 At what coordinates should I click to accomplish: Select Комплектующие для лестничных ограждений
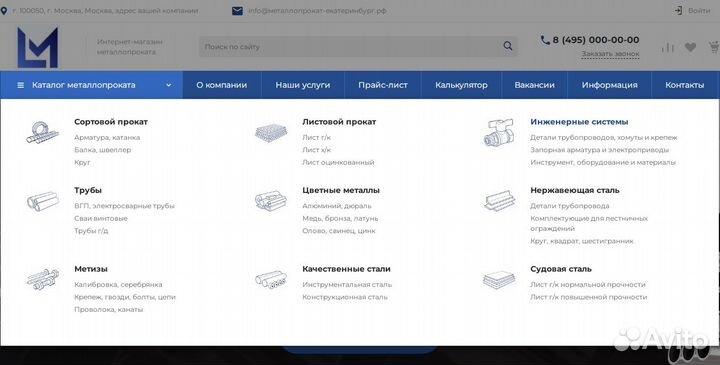click(x=589, y=223)
